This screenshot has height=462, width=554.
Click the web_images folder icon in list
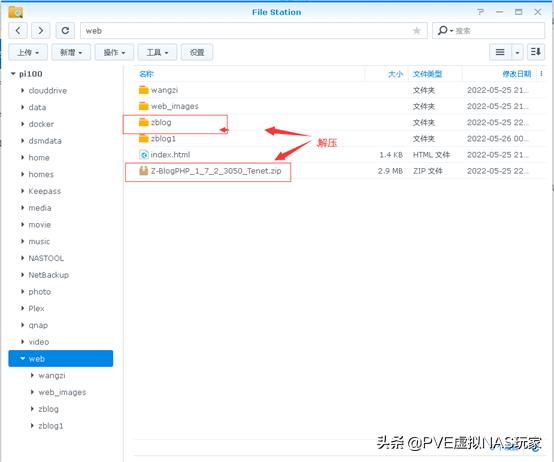[x=143, y=106]
